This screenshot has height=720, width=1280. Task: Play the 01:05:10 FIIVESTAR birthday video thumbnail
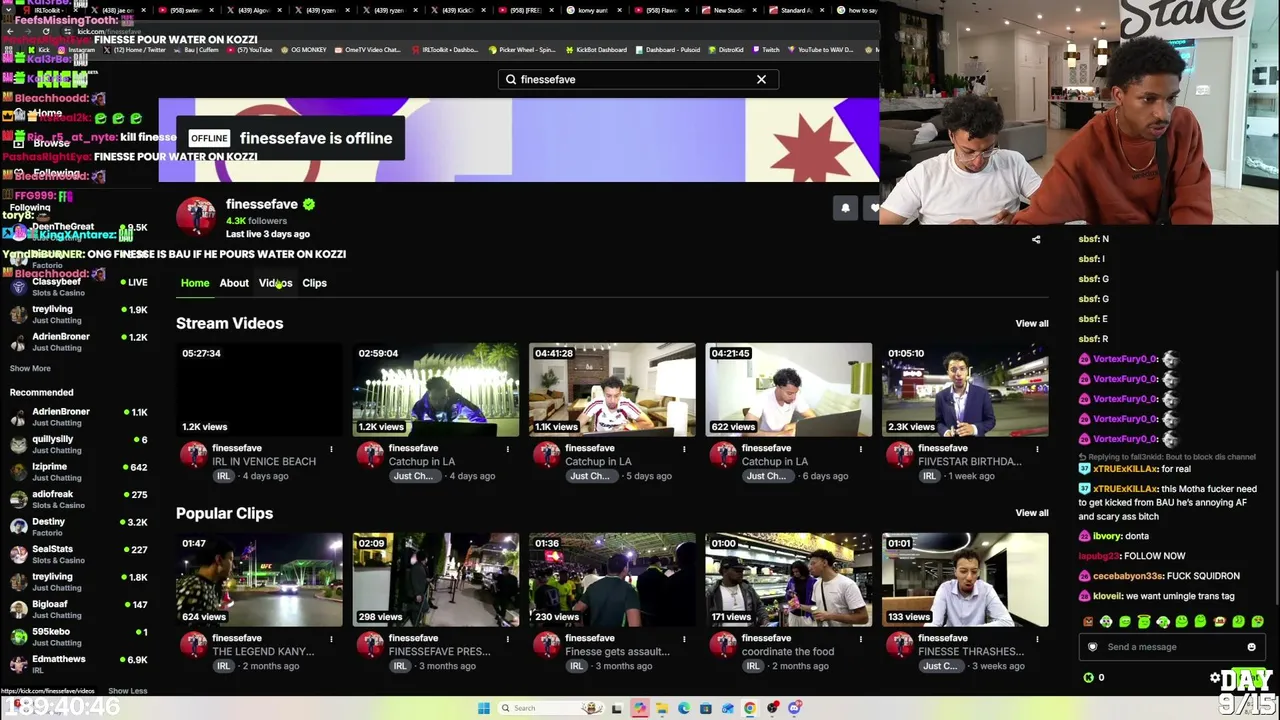[x=965, y=390]
